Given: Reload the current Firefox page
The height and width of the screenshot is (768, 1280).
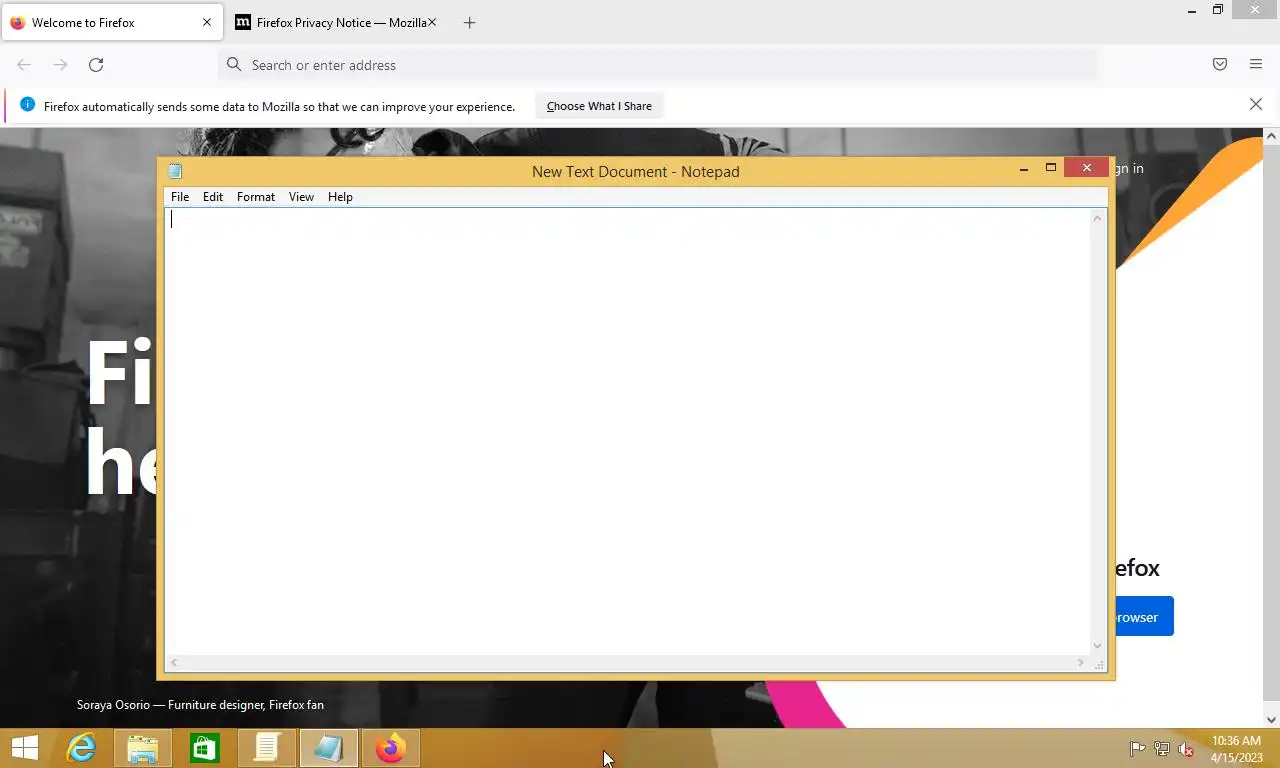Looking at the screenshot, I should click(x=96, y=65).
